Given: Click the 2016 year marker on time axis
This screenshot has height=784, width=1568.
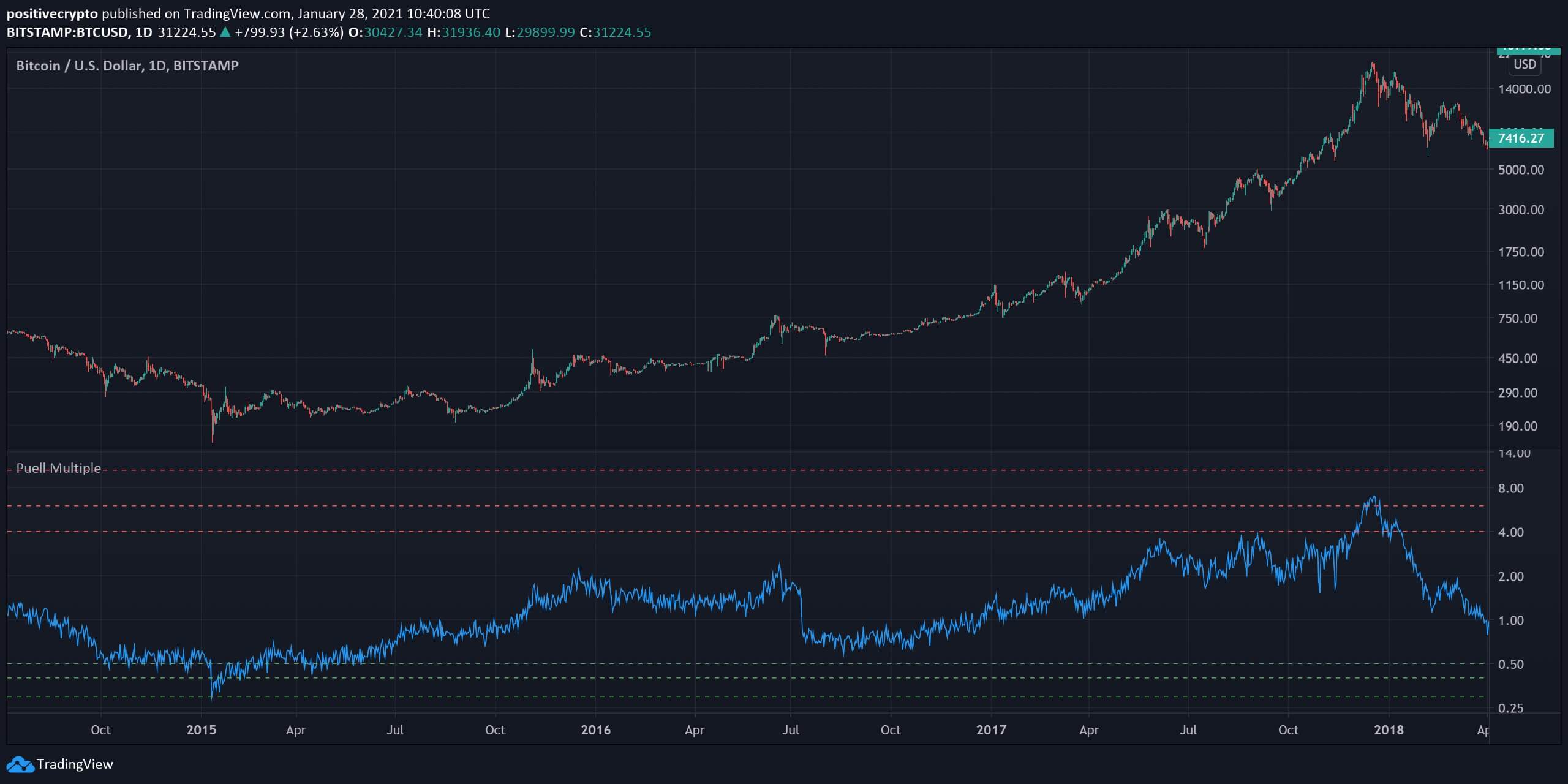Looking at the screenshot, I should pos(596,730).
